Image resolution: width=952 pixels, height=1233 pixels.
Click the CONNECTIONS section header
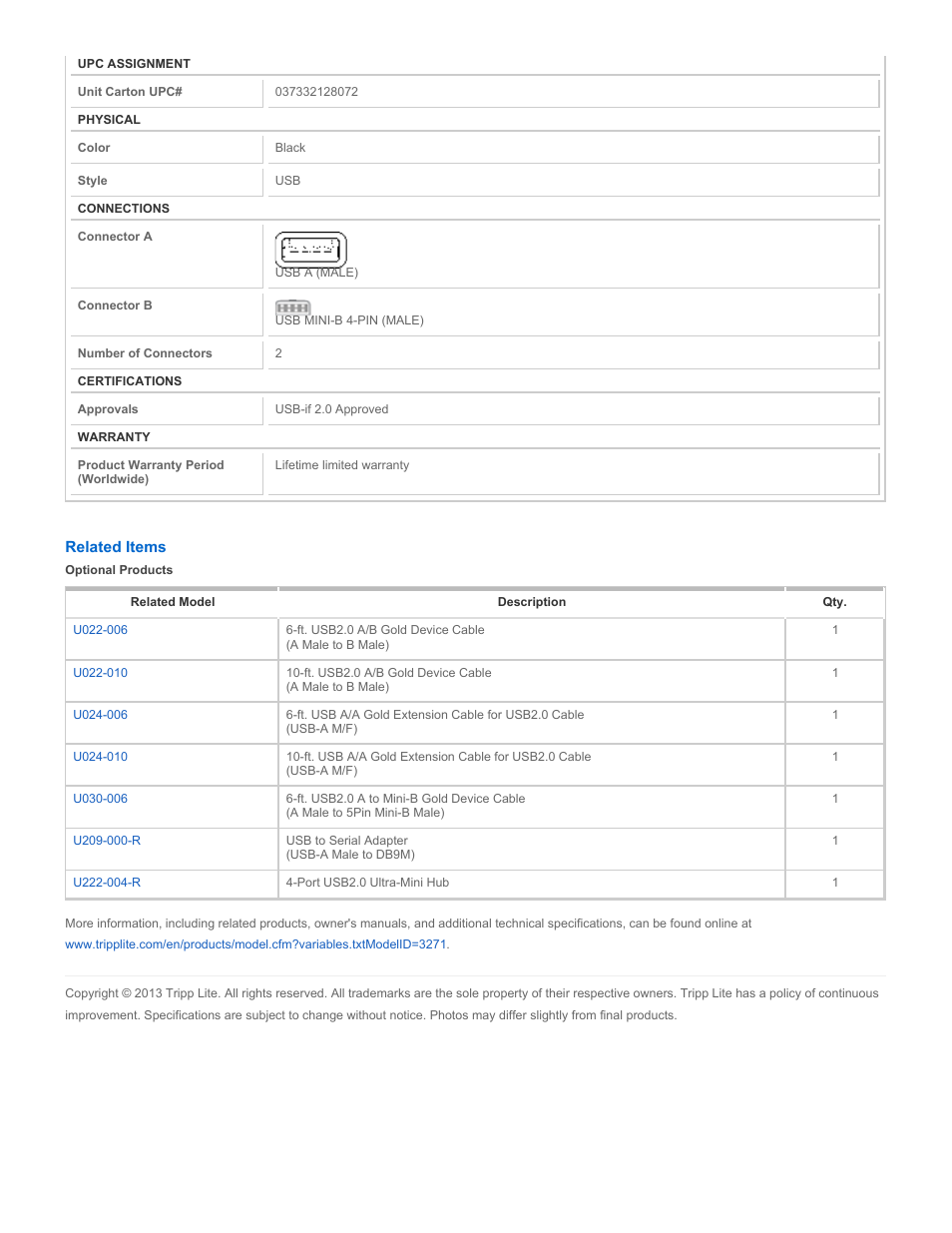point(124,209)
